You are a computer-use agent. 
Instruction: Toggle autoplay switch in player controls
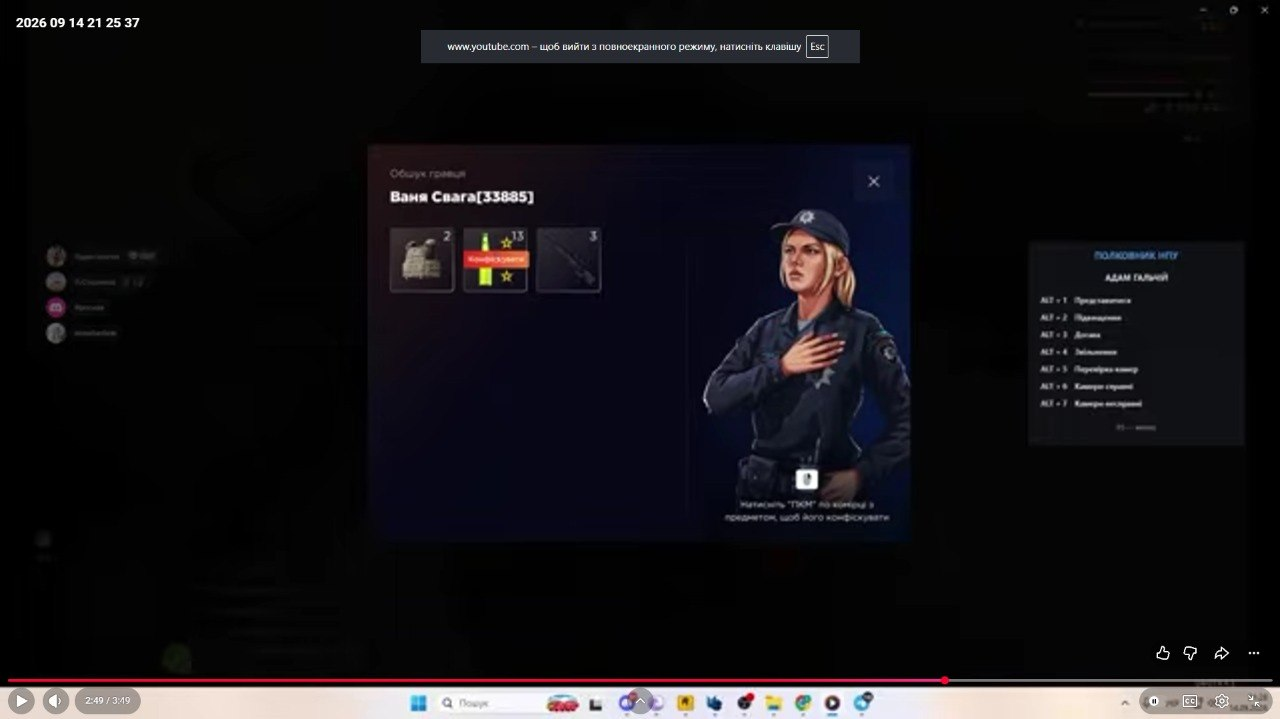coord(1154,701)
